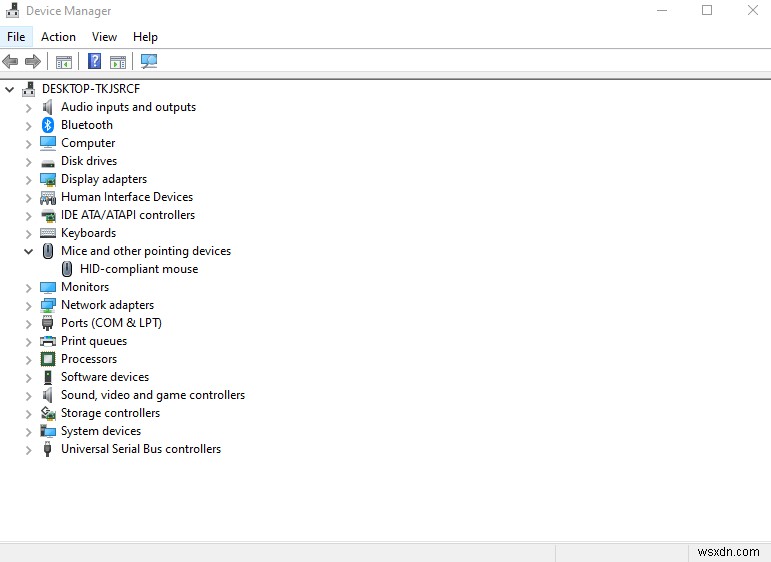Click the Ports (COM & LPT) icon
Screen dimensions: 771x562
47,323
